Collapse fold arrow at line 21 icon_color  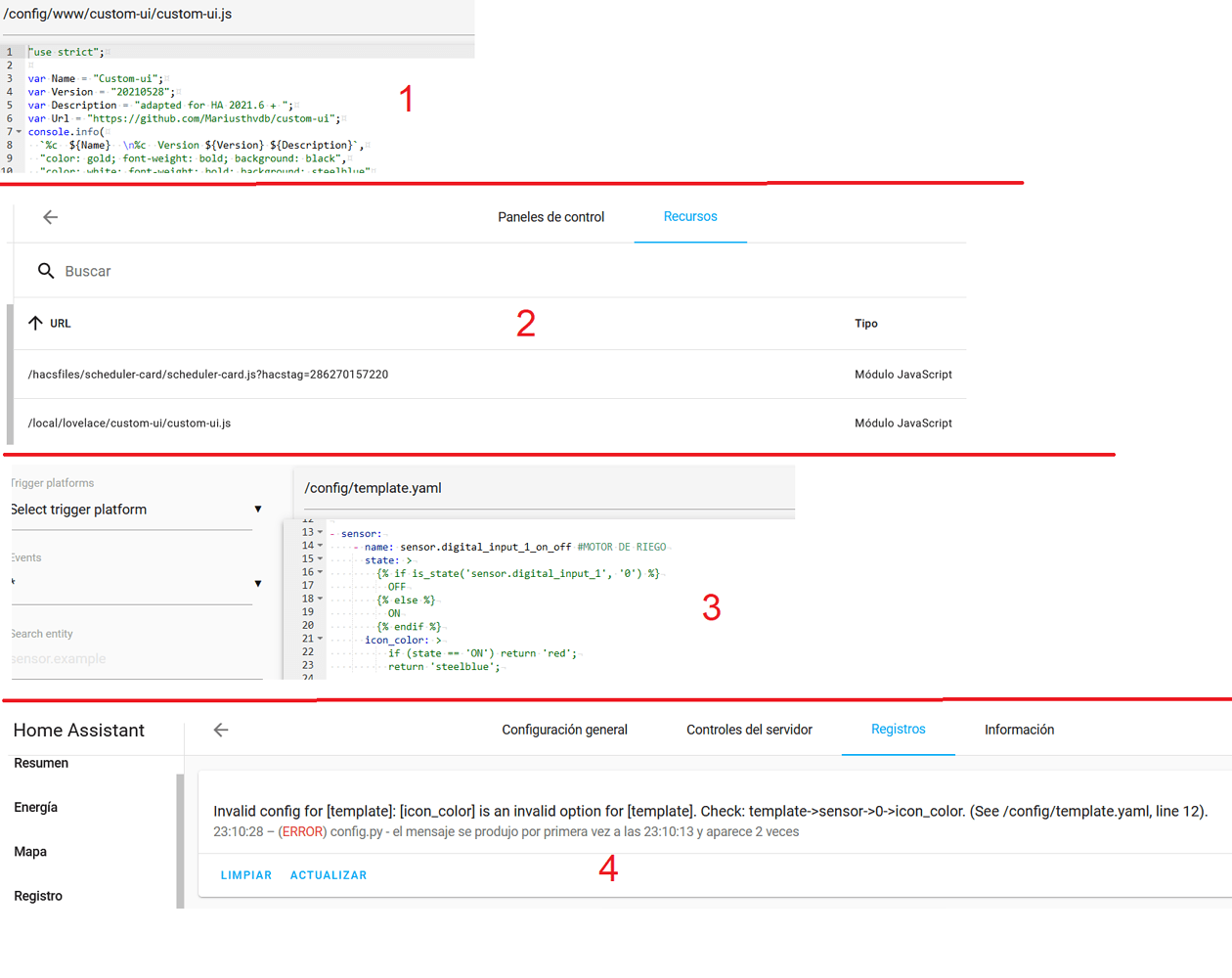(x=320, y=639)
